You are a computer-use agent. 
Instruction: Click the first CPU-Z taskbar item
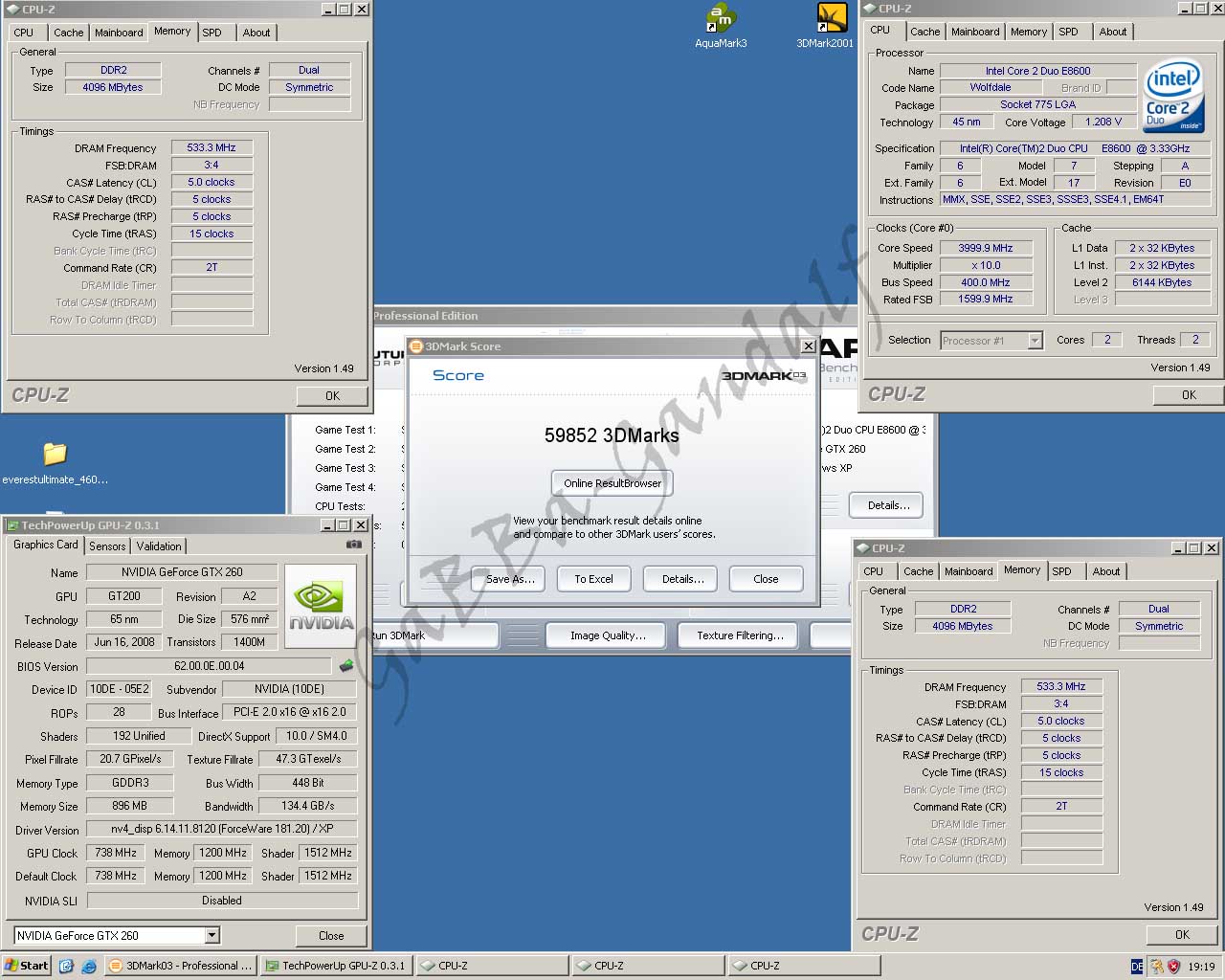click(x=492, y=966)
